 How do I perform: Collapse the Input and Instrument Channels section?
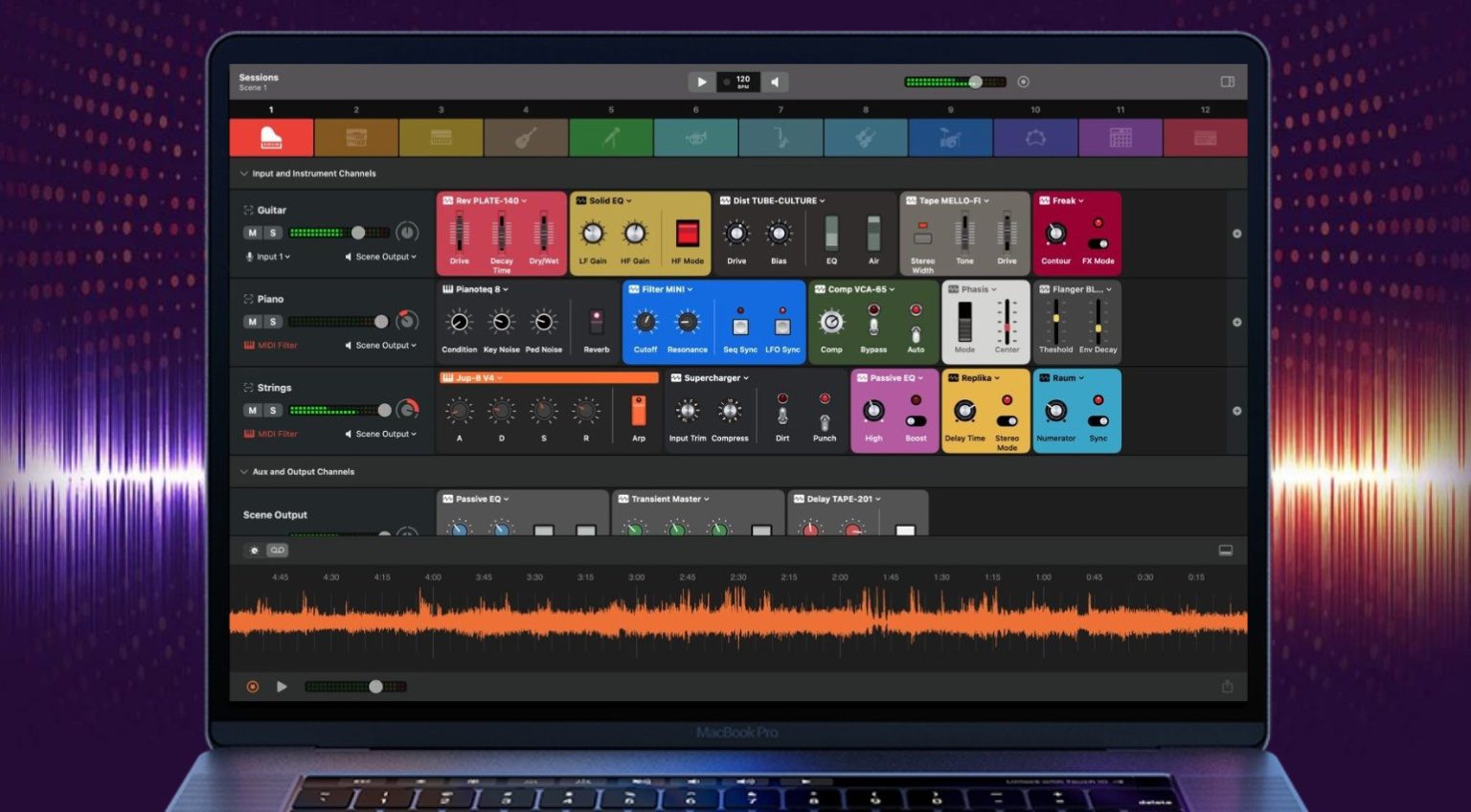click(243, 173)
